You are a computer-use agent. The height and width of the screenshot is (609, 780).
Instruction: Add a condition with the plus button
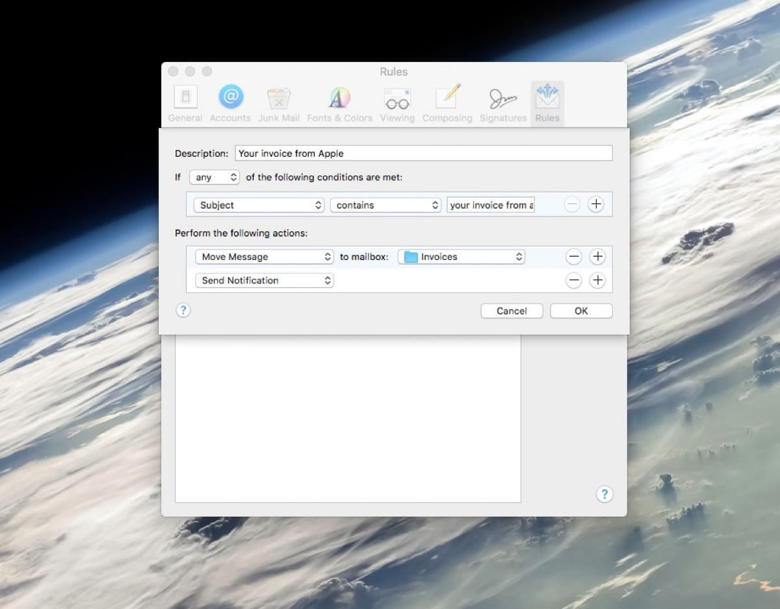coord(596,205)
